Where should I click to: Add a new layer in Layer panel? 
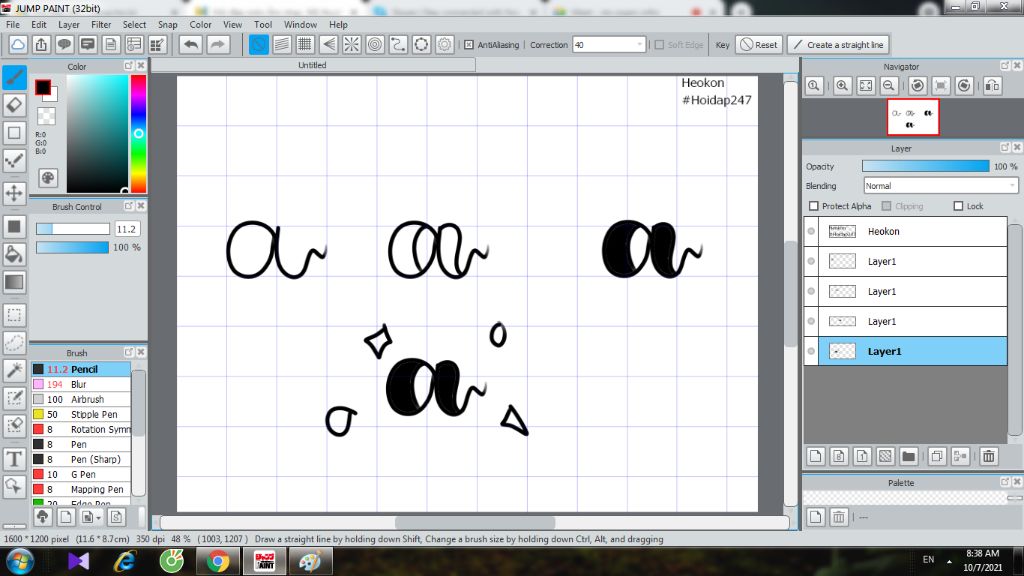click(816, 456)
